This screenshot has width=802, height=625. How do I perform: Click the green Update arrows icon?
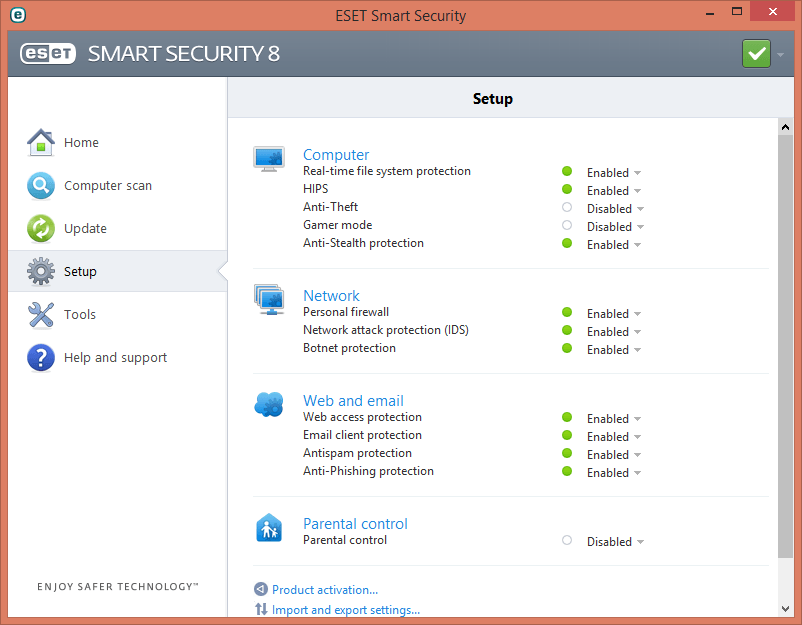pos(41,228)
